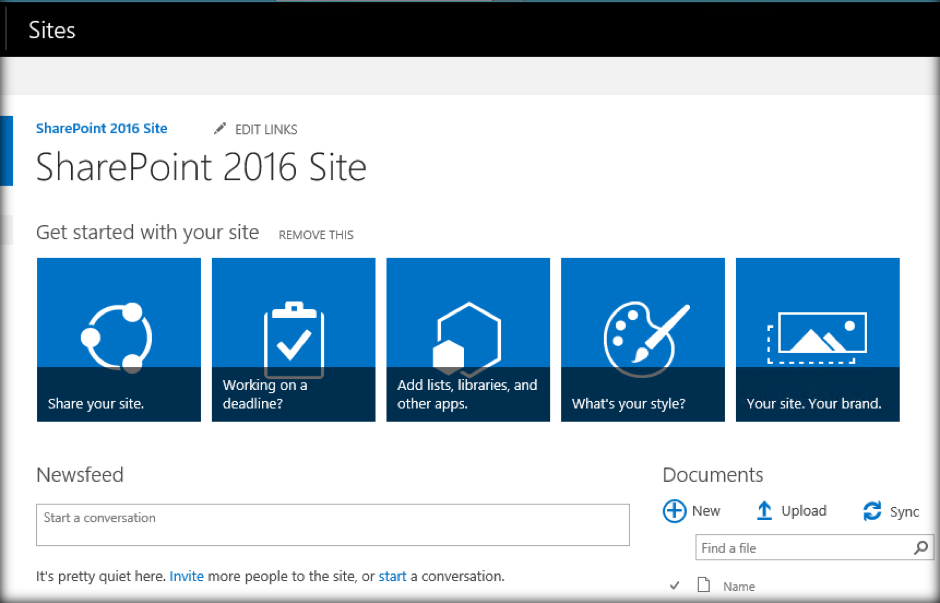Click the hexagon apps icon
Image resolution: width=940 pixels, height=603 pixels.
[x=467, y=339]
